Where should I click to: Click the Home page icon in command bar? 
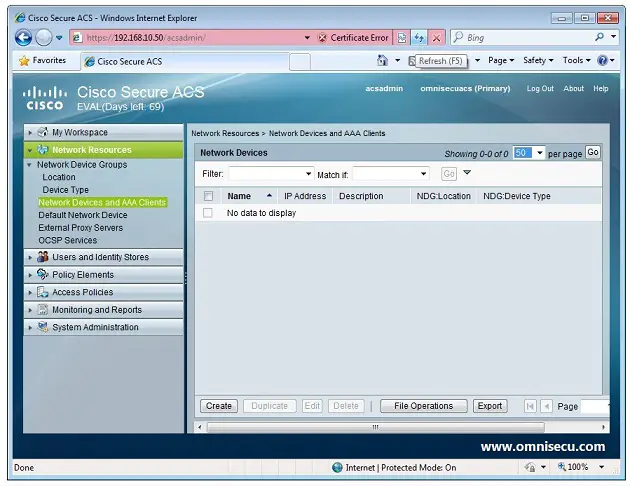382,60
